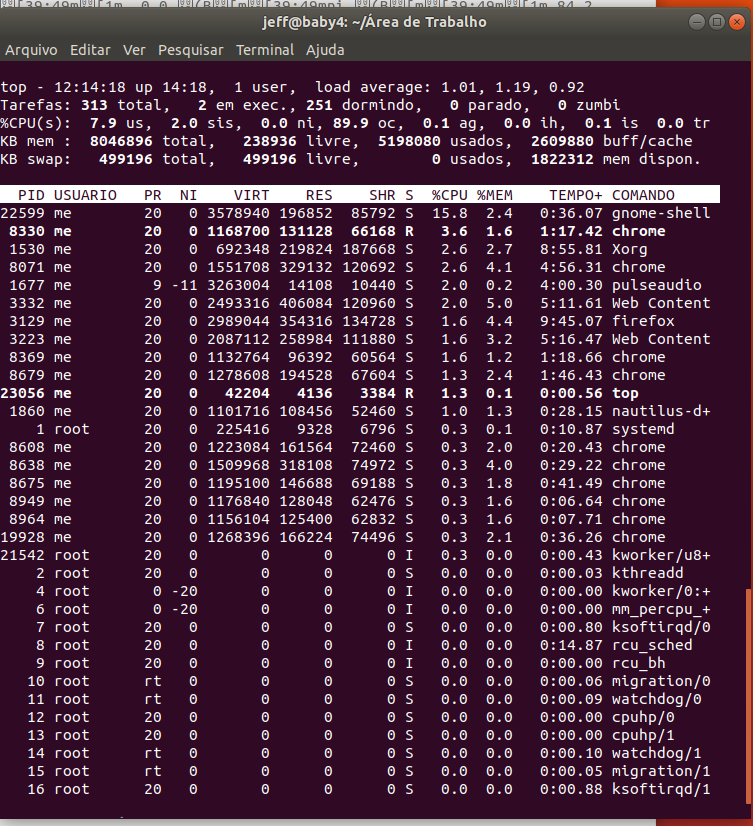Screen dimensions: 753x826
Task: Click the window title jeff@baby4
Action: coord(374,22)
